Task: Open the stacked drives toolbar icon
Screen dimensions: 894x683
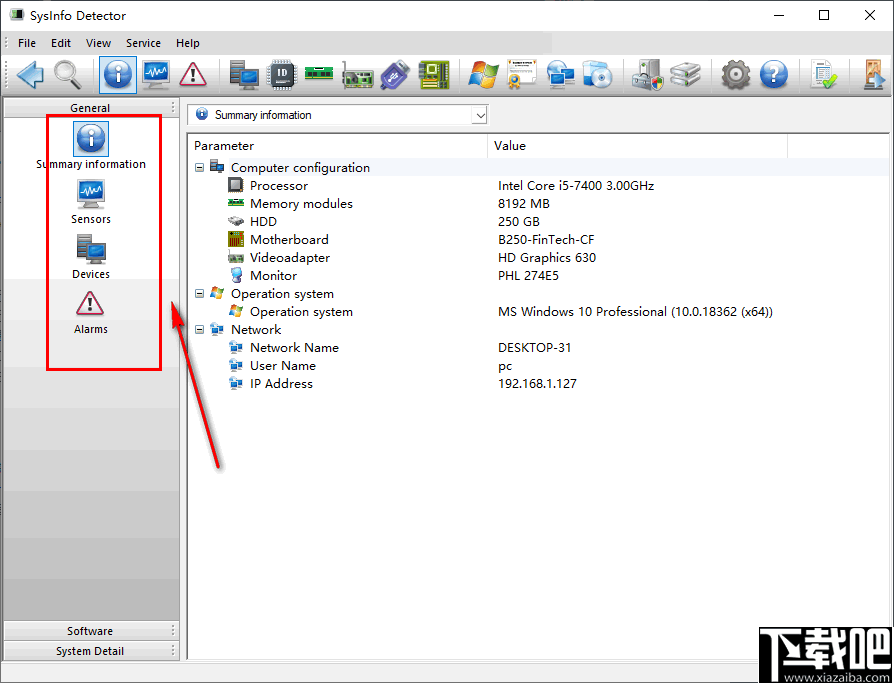Action: coord(685,75)
